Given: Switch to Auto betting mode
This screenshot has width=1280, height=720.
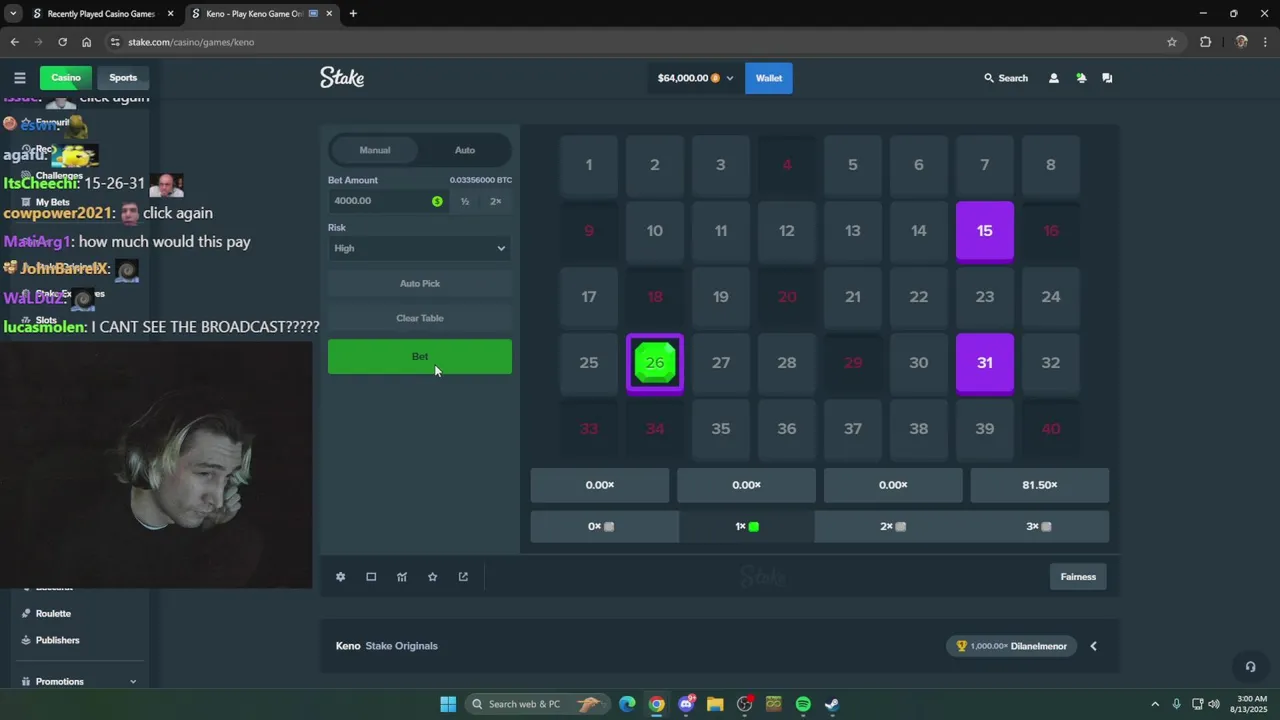Looking at the screenshot, I should tap(465, 150).
